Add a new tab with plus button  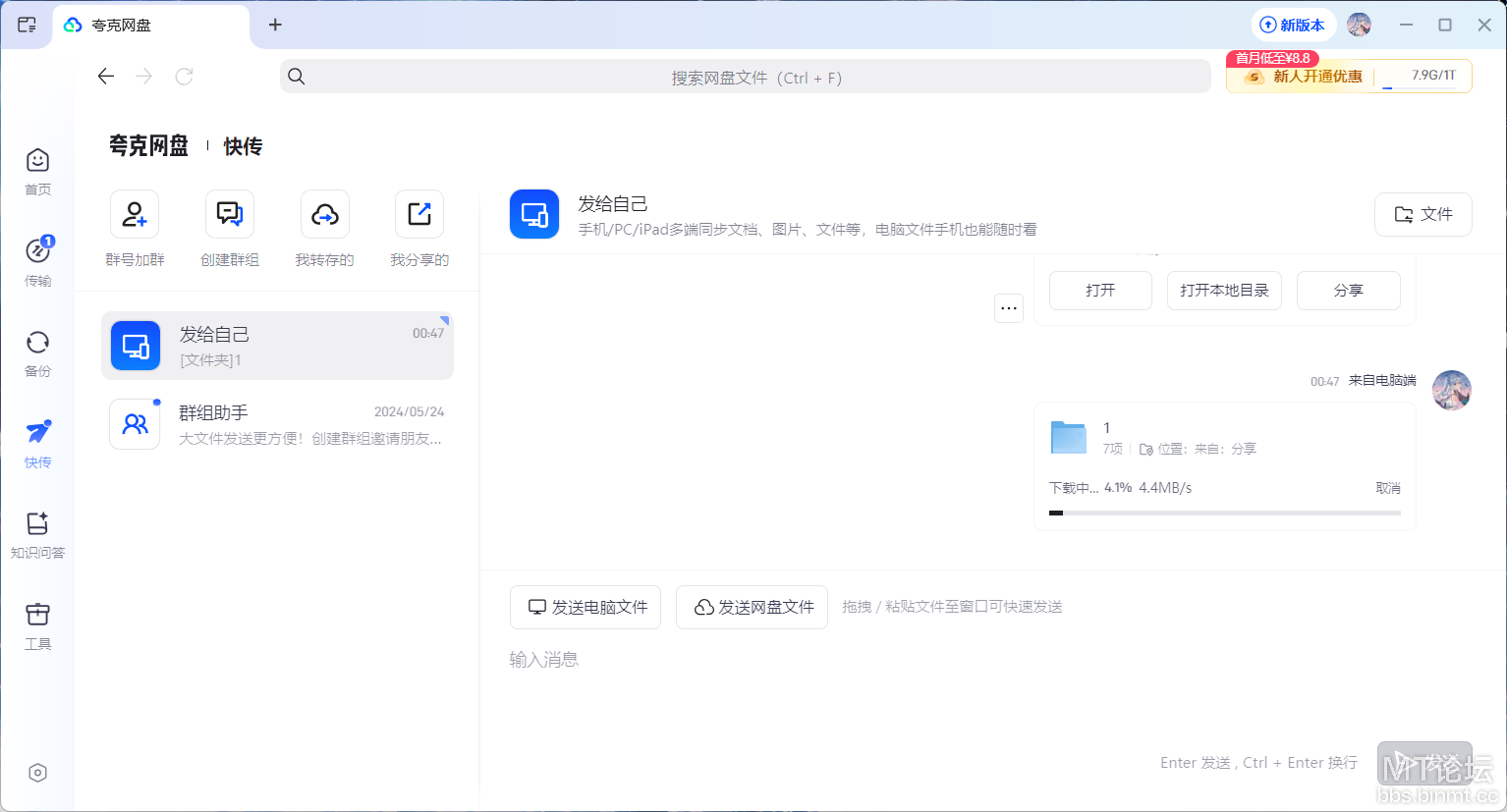pos(275,25)
